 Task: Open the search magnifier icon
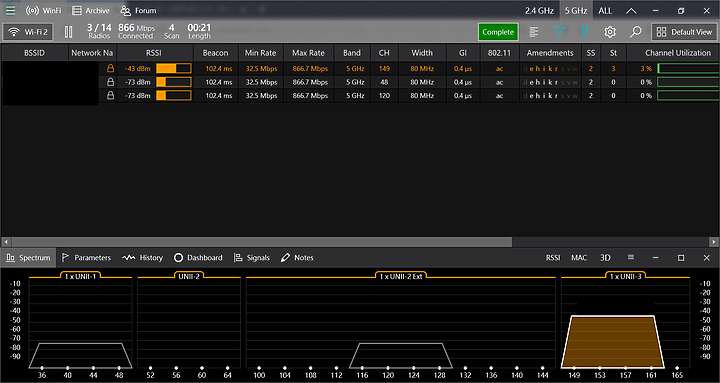coord(636,32)
